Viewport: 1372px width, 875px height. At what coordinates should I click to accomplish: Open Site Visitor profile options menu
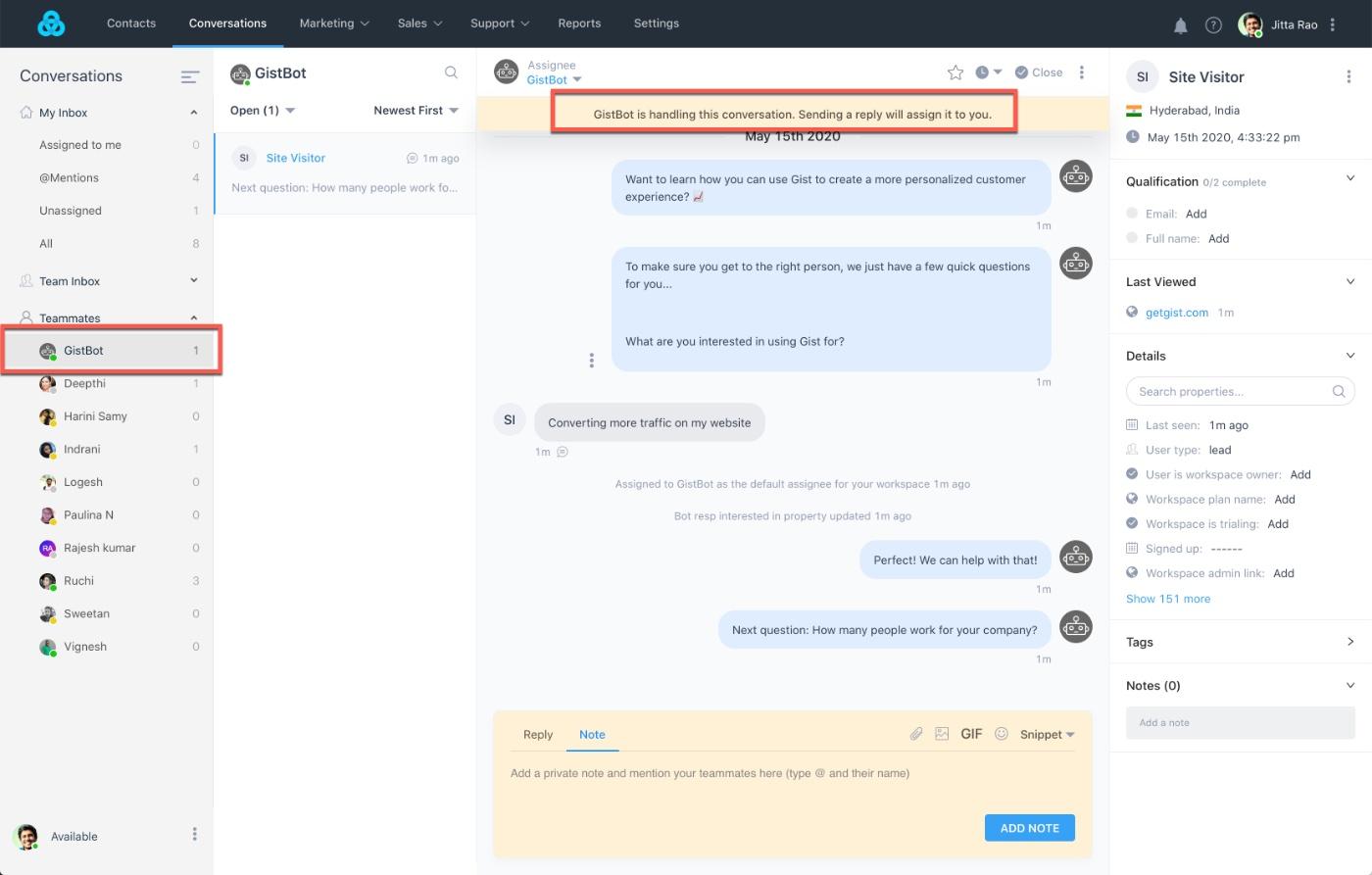(x=1349, y=76)
